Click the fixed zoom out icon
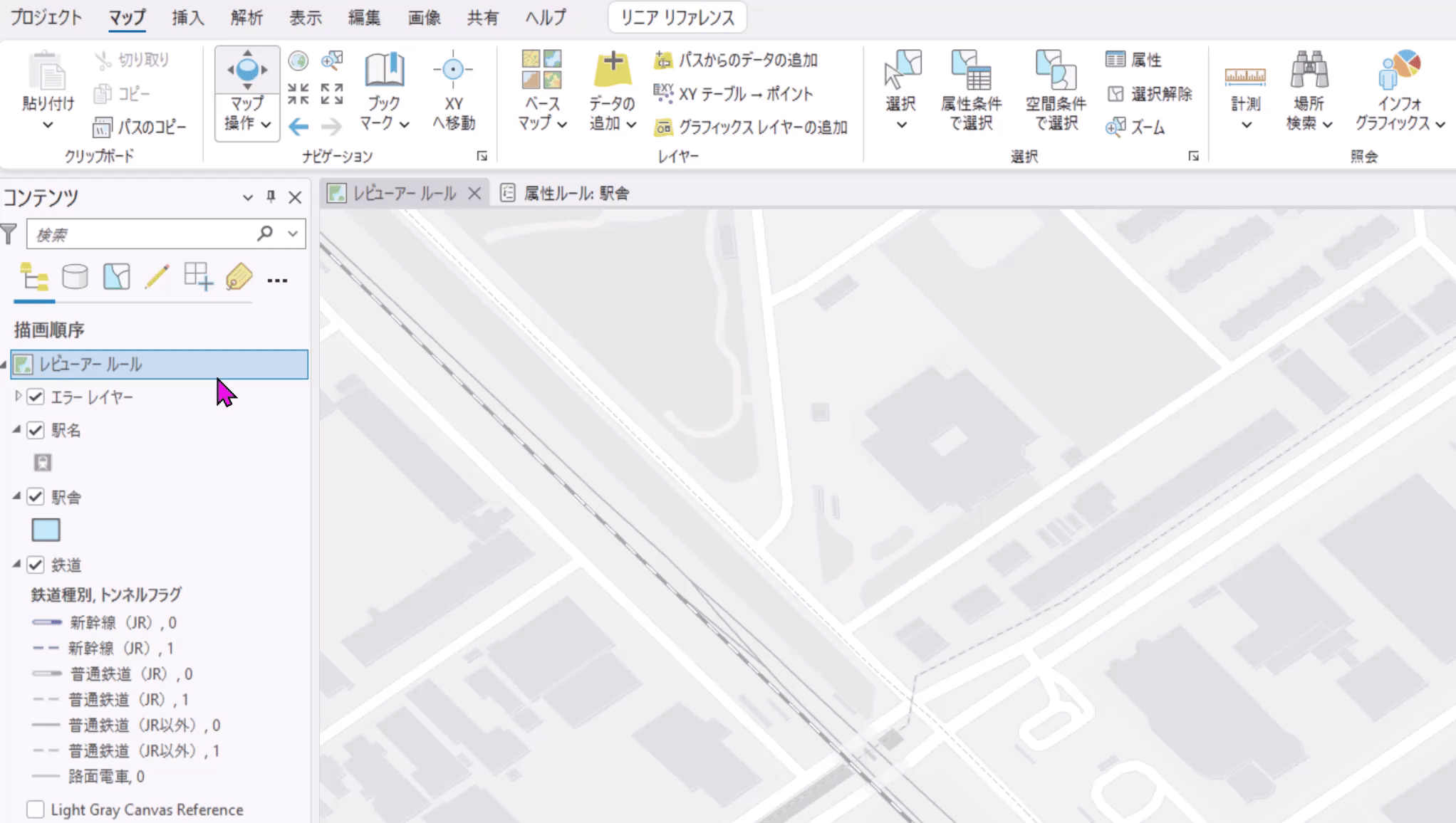This screenshot has width=1456, height=823. [x=332, y=93]
